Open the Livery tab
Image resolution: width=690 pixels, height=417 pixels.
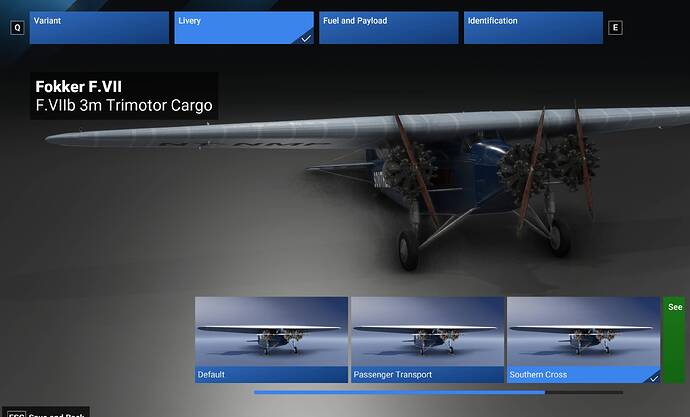coord(244,28)
